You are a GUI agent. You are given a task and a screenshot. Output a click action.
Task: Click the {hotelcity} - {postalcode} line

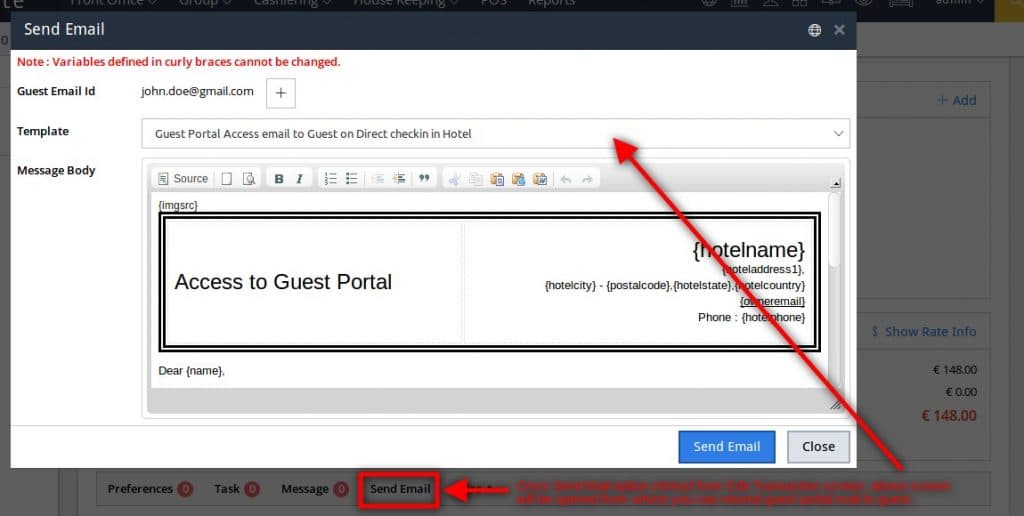pos(675,285)
